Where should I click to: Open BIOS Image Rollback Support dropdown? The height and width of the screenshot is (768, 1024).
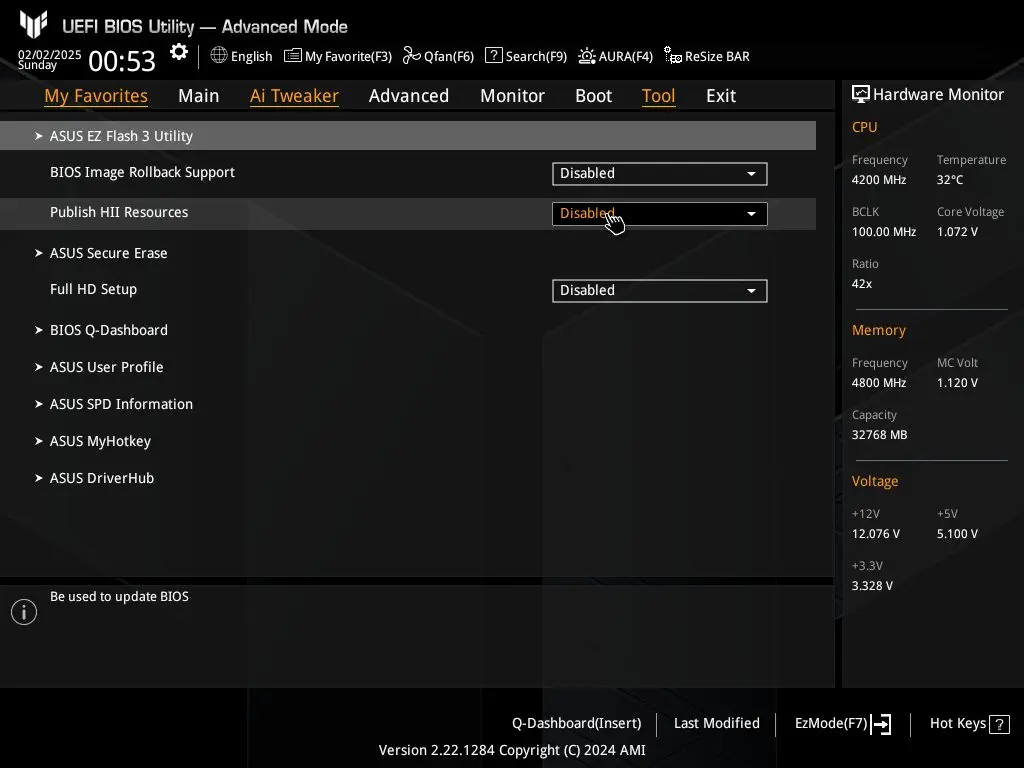660,174
